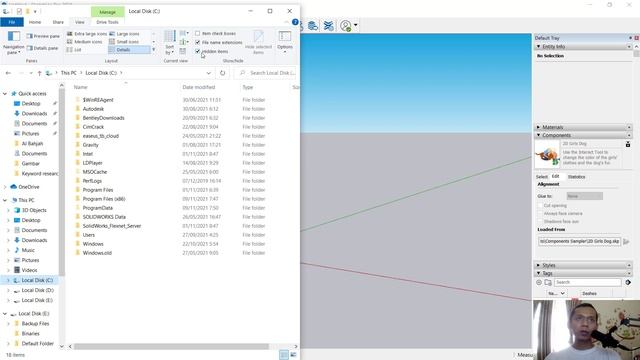Switch to the Home ribbon tab

click(35, 22)
